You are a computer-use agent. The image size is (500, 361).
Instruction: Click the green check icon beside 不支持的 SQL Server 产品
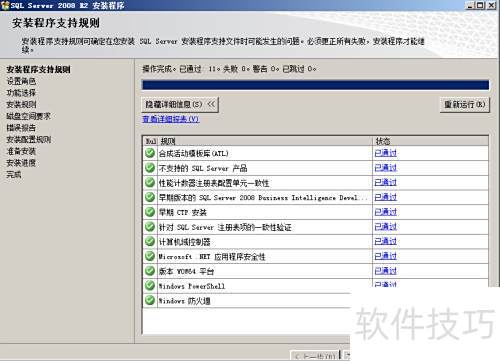click(150, 168)
